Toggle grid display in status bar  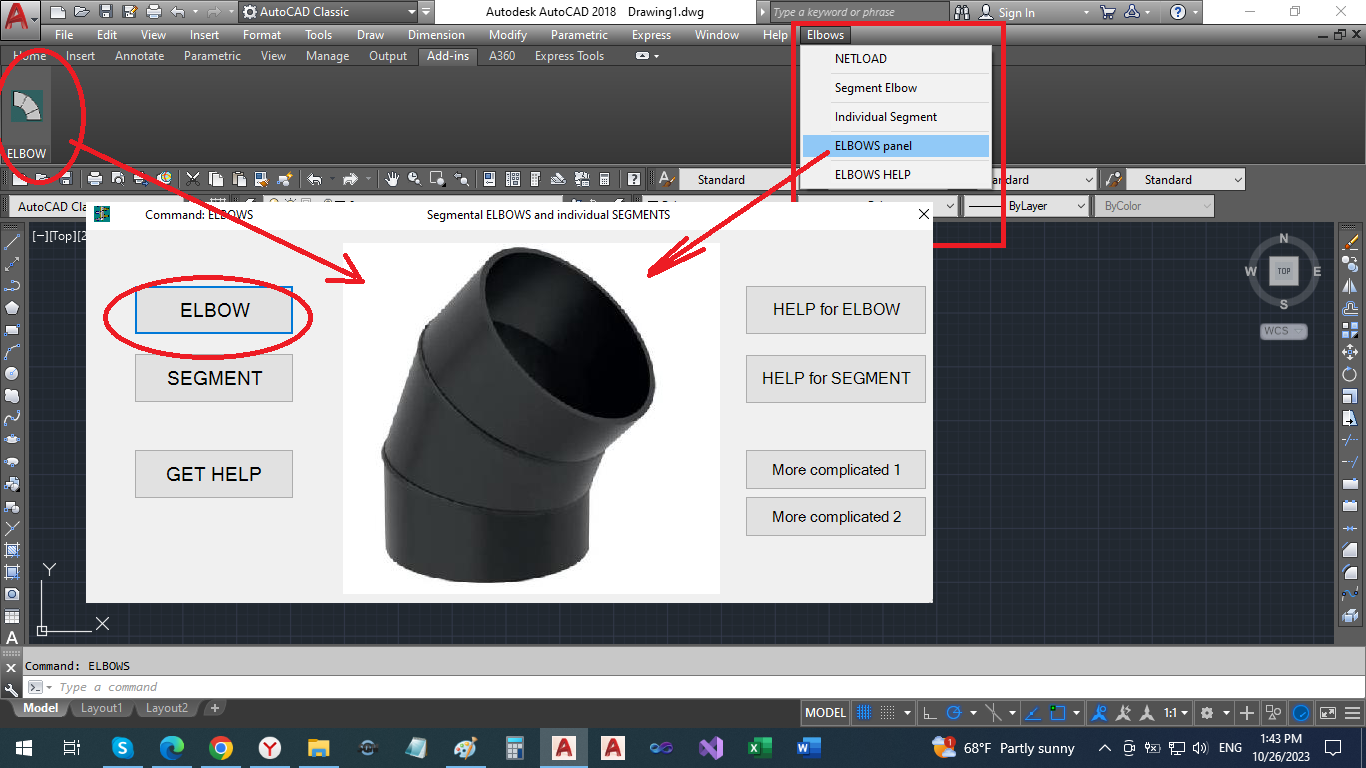(864, 713)
